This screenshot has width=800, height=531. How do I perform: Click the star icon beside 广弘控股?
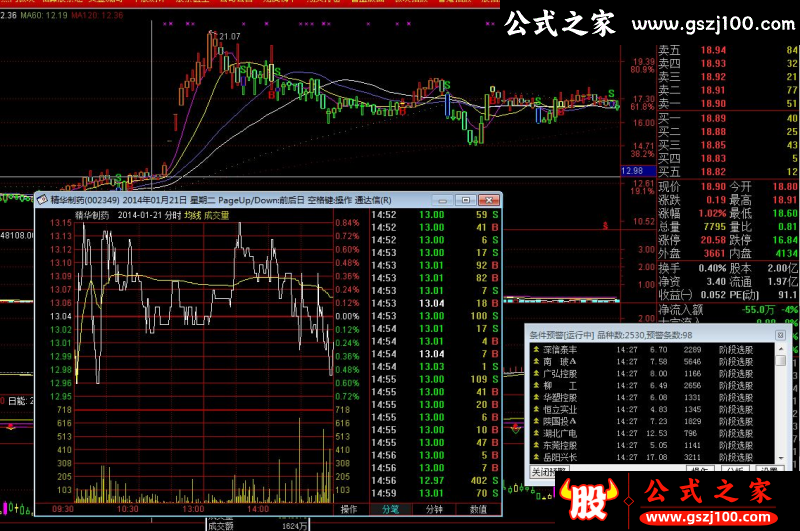click(536, 373)
